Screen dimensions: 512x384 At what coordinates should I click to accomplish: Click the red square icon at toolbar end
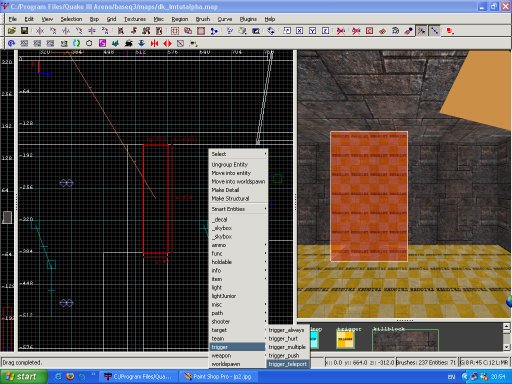pos(450,31)
